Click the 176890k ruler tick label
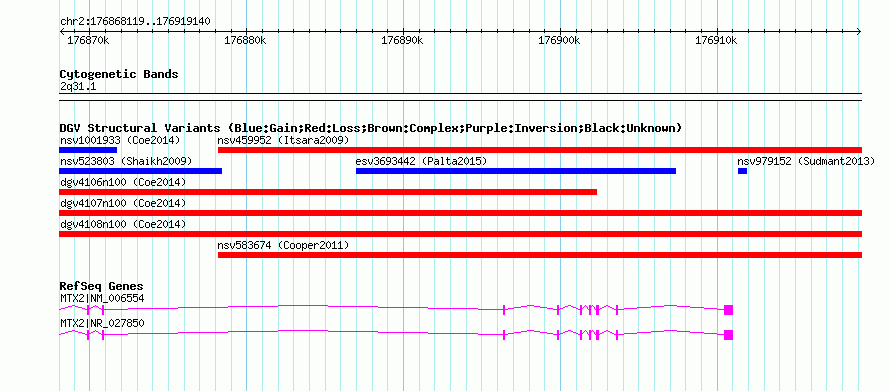Viewport: 890px width, 391px height. pyautogui.click(x=402, y=41)
